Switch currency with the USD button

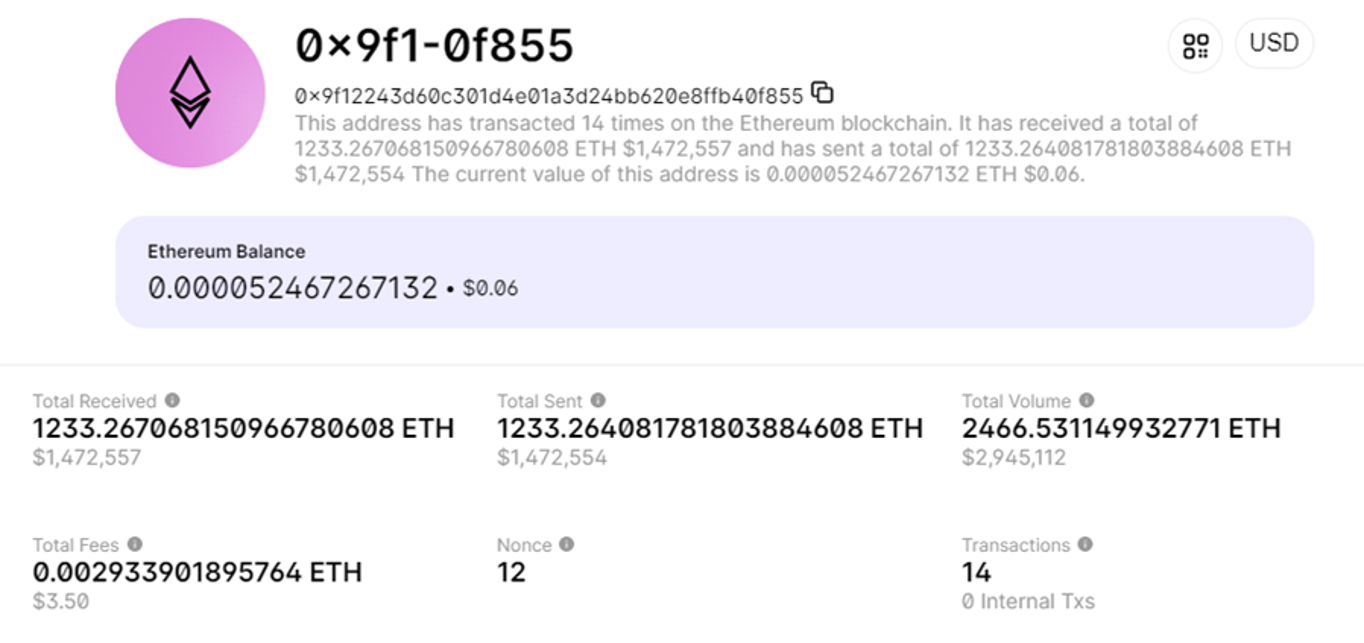1274,44
